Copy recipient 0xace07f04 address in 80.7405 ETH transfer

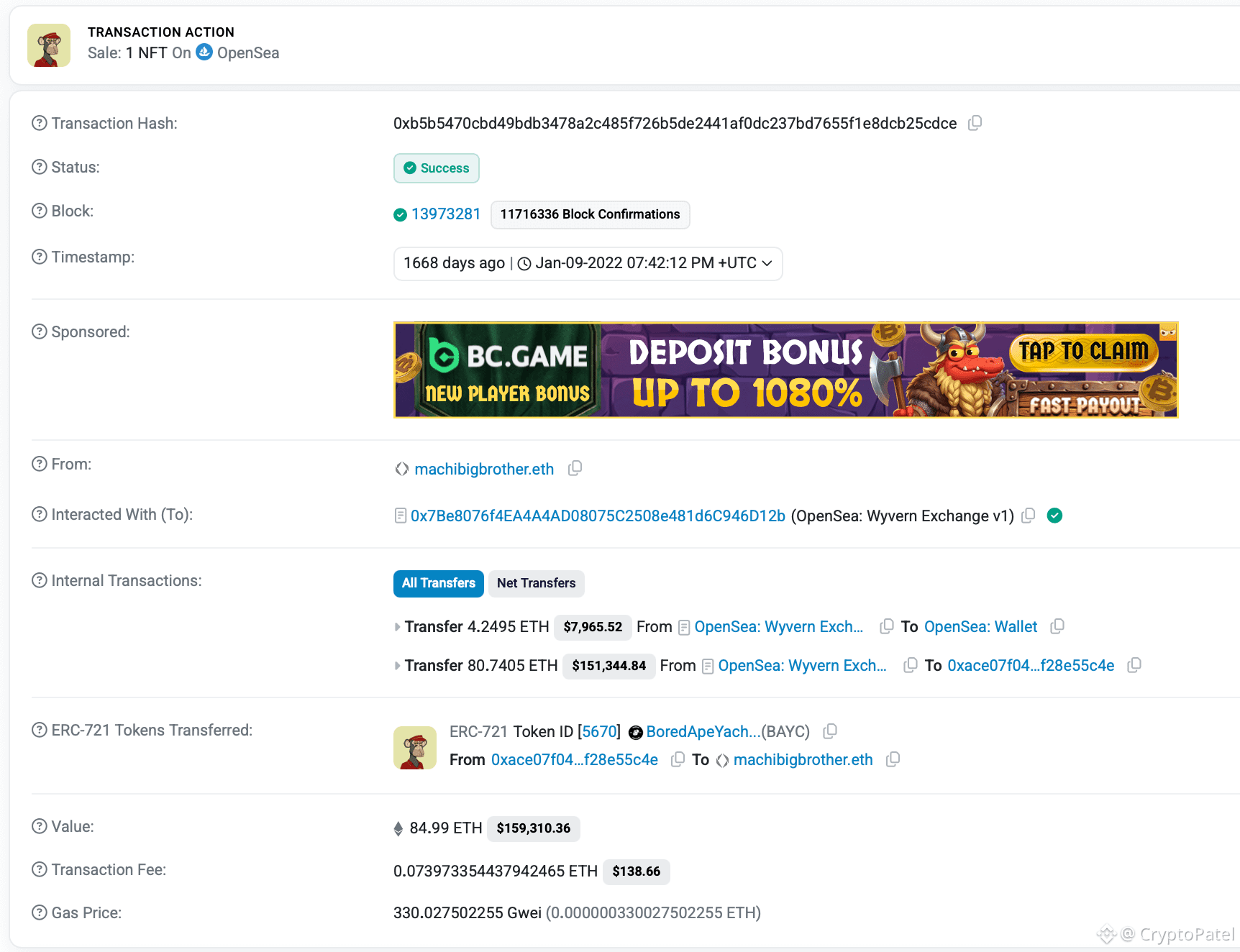pos(1134,665)
